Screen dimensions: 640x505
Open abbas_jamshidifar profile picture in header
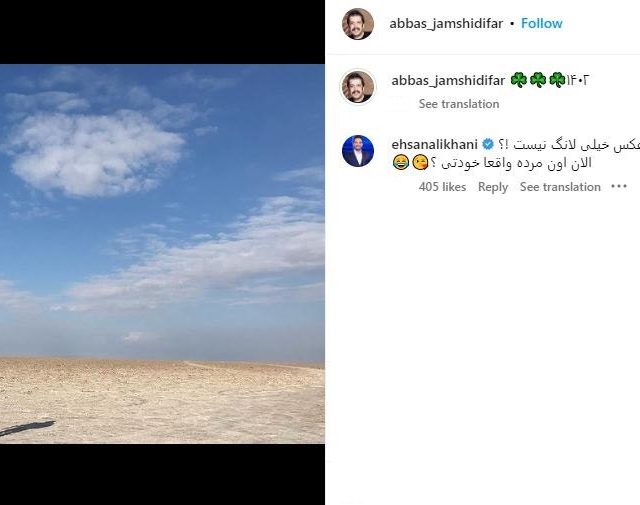pos(358,24)
